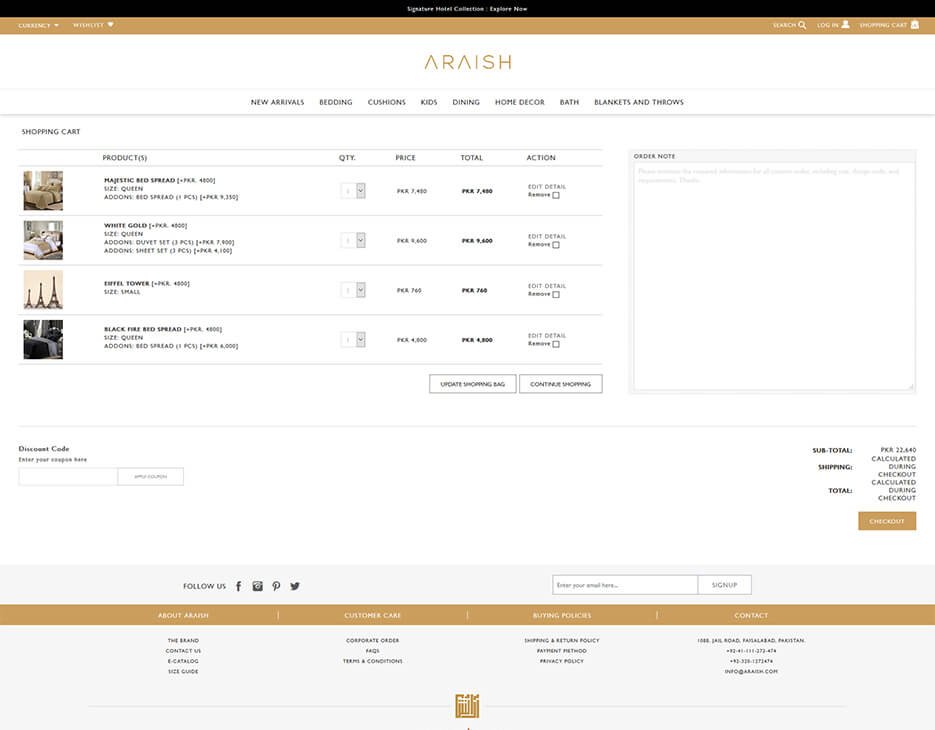Open the Black Fire Bed Spread thumbnail
Viewport: 935px width, 730px height.
click(x=43, y=339)
